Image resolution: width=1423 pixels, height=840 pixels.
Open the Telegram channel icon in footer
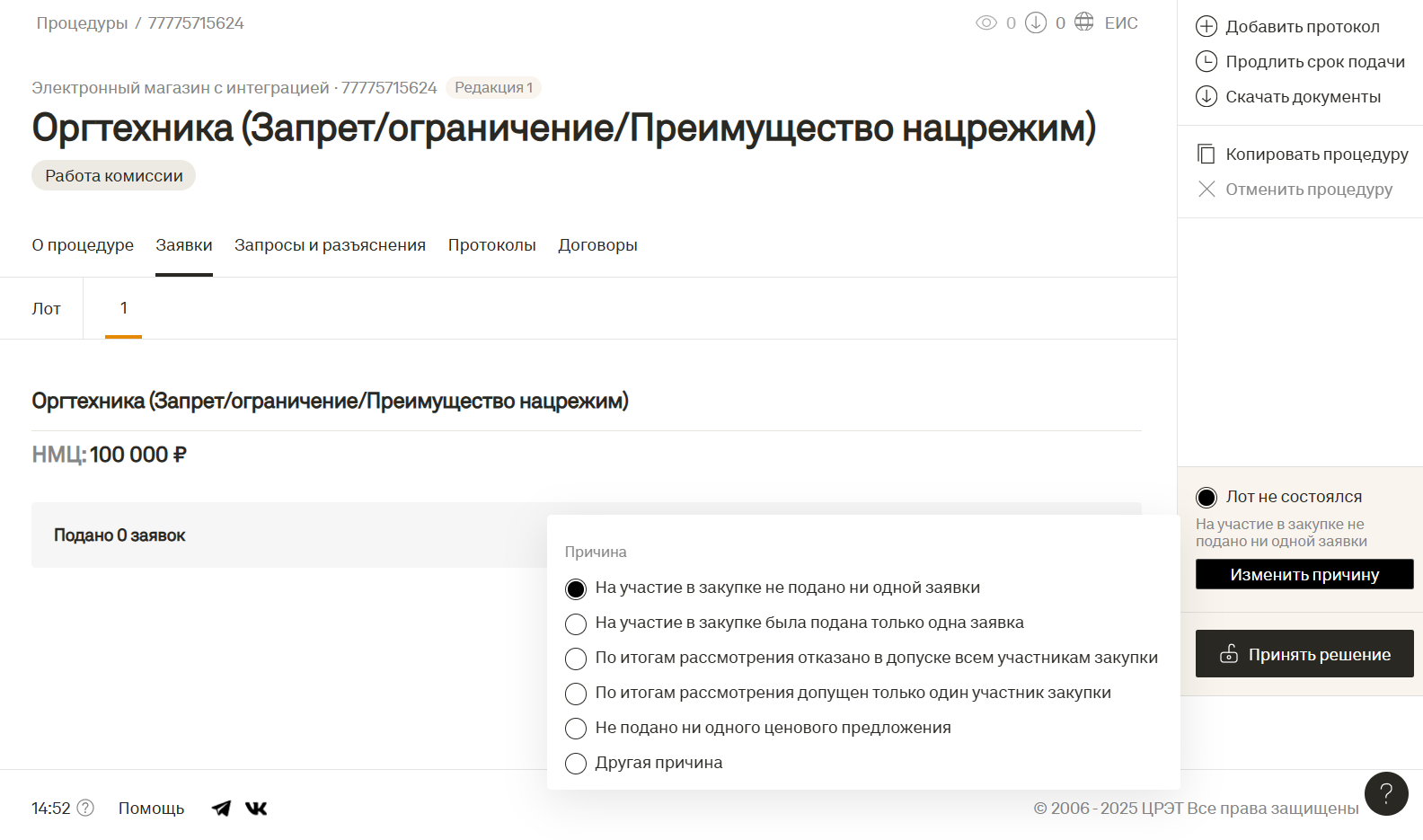[221, 809]
